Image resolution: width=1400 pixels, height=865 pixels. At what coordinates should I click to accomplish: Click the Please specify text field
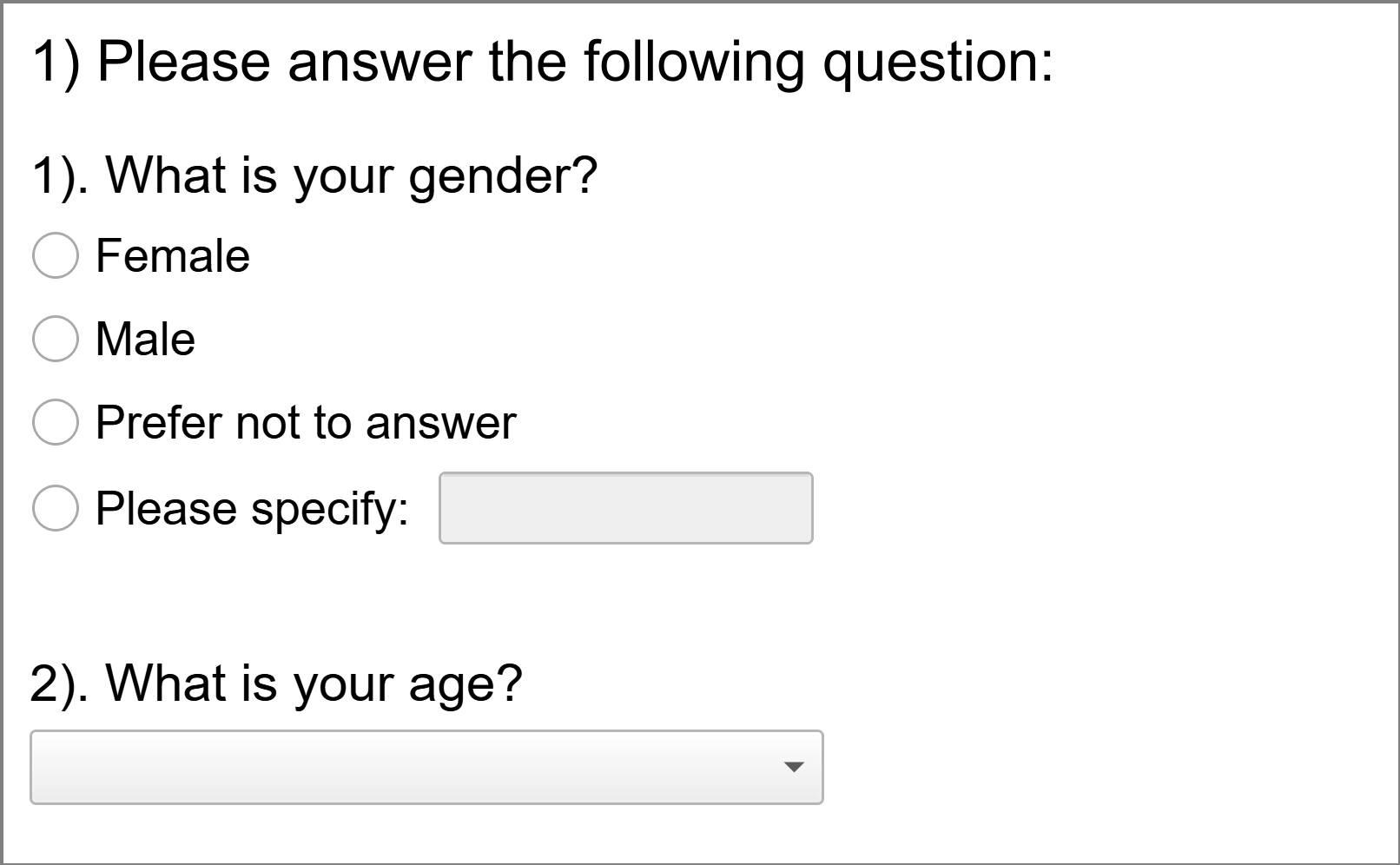[625, 508]
